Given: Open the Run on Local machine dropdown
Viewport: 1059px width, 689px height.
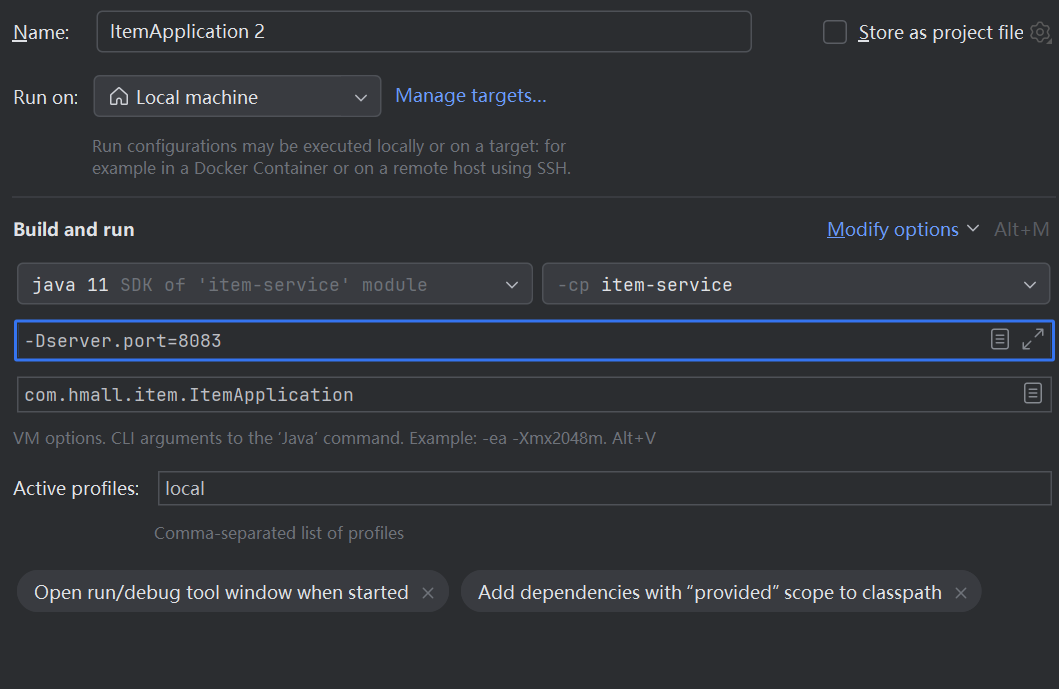Looking at the screenshot, I should click(237, 97).
